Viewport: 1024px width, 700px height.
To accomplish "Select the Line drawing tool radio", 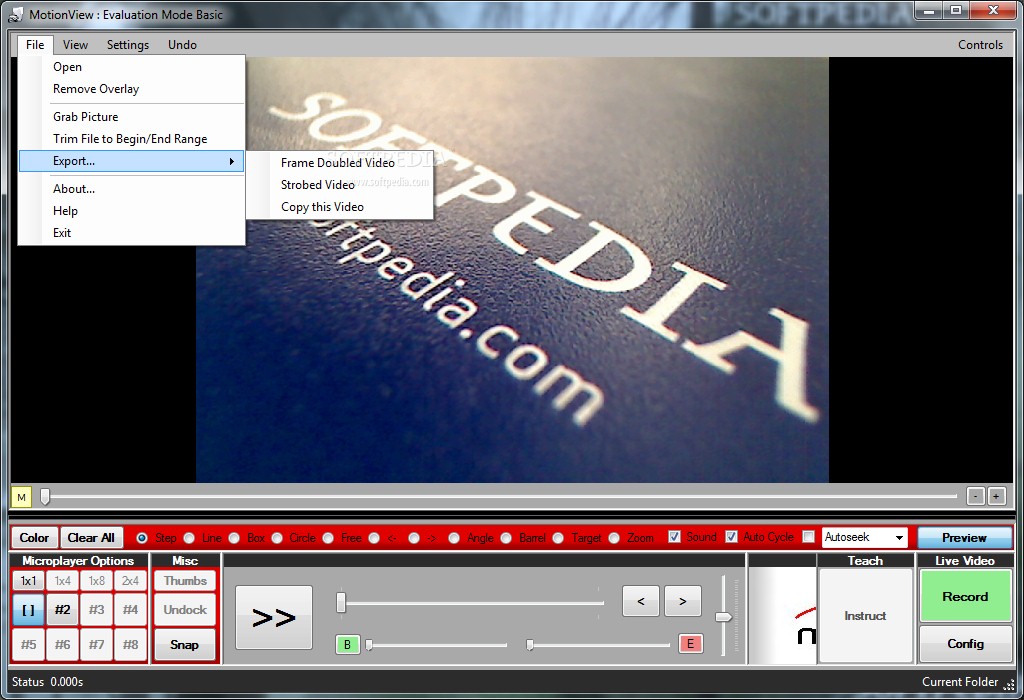I will [x=189, y=538].
